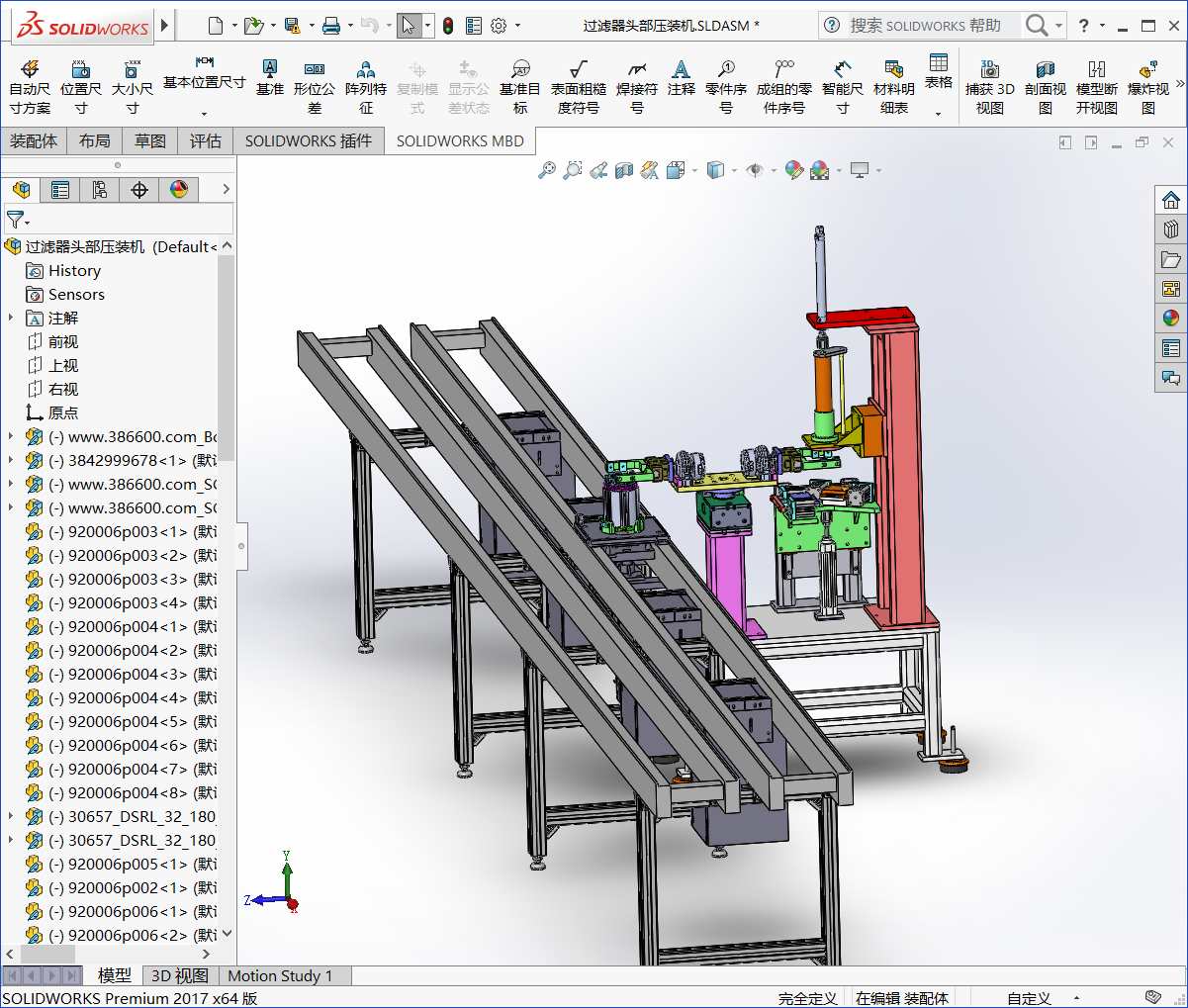Switch to the 3D 视图 bottom tab
The image size is (1188, 1008).
[179, 976]
